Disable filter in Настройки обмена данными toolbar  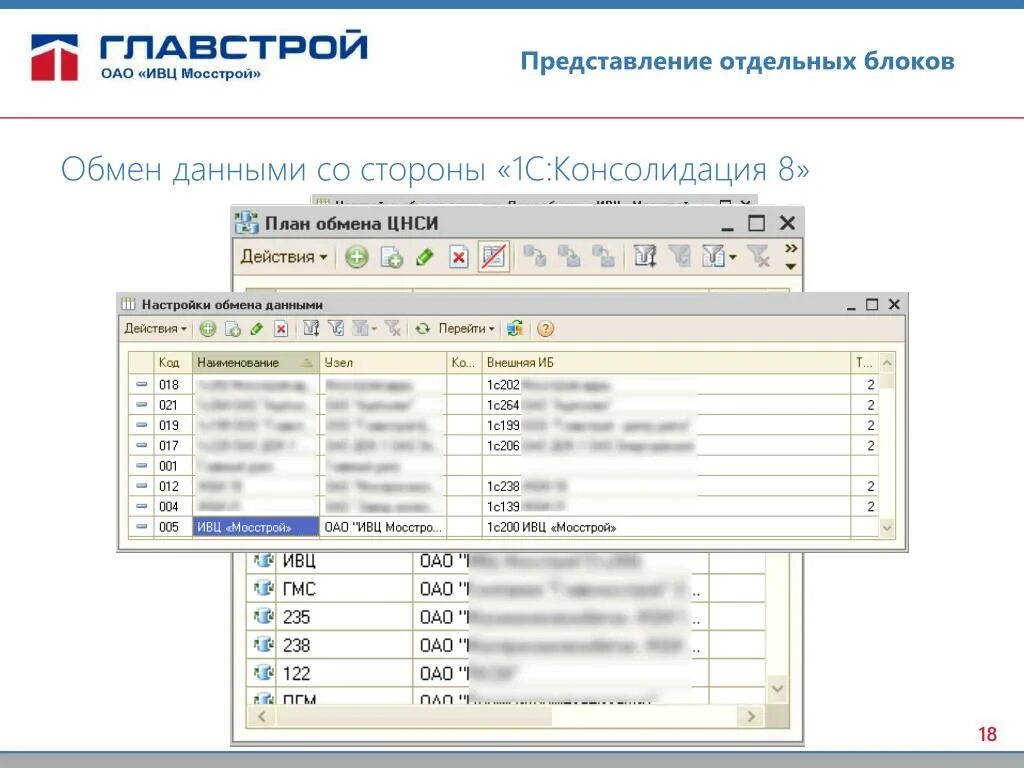coord(392,328)
